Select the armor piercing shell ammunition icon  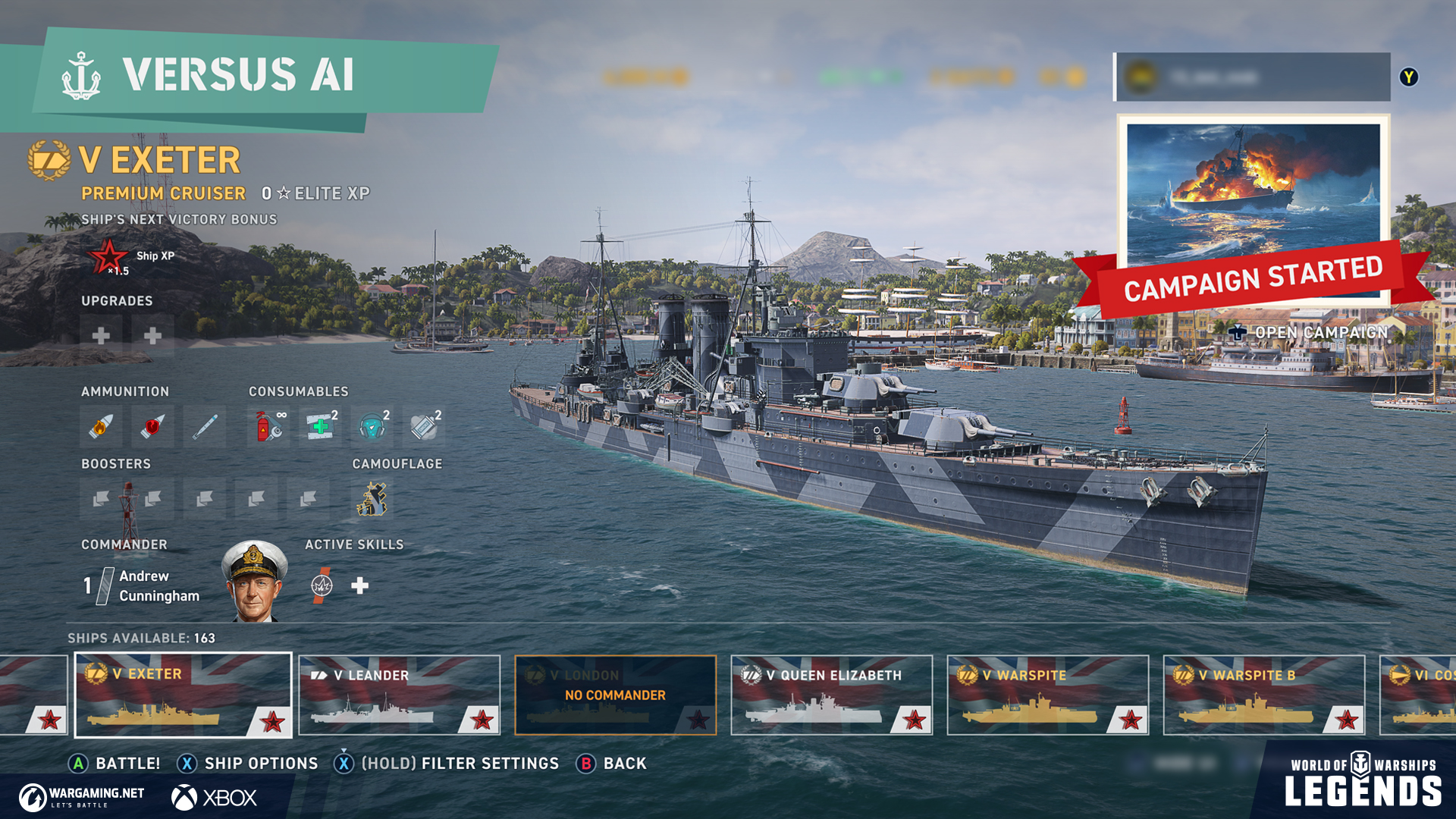152,426
